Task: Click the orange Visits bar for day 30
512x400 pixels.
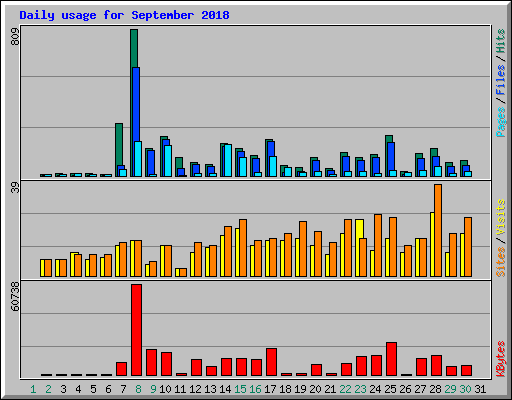Action: point(468,247)
